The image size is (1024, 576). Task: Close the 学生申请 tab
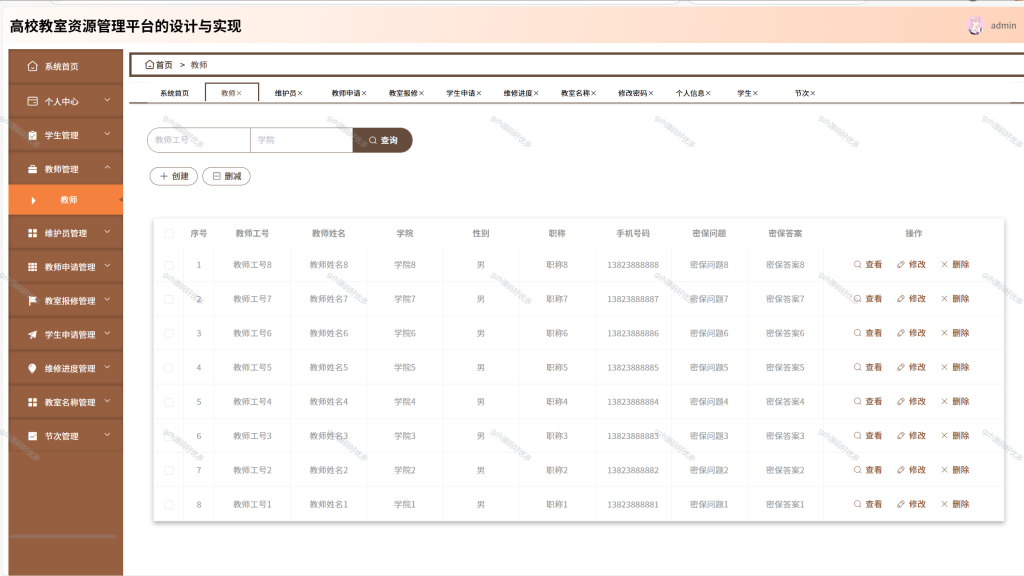click(x=479, y=93)
